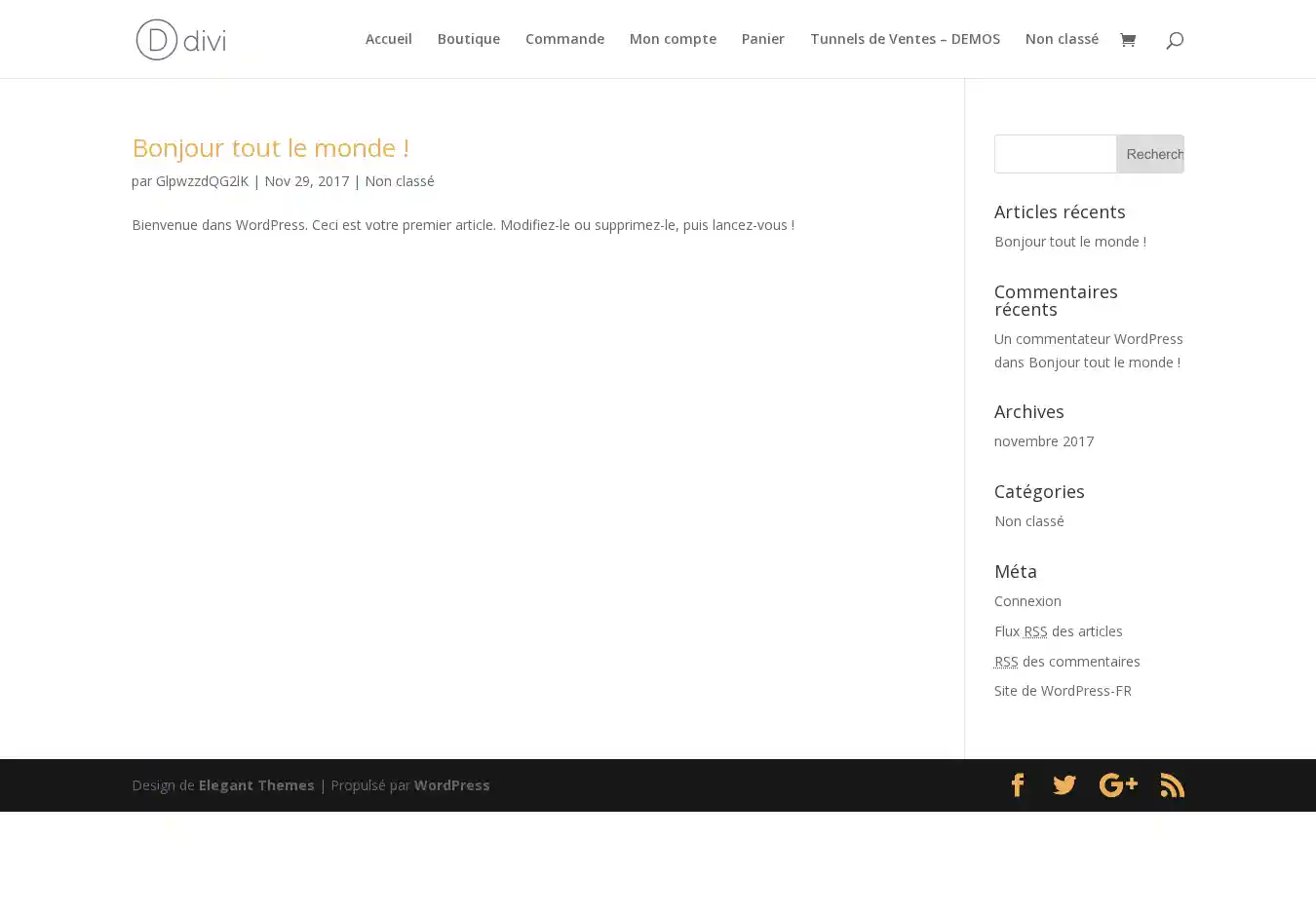
Task: Click author link GlpwzzdQG2lK
Action: (202, 181)
